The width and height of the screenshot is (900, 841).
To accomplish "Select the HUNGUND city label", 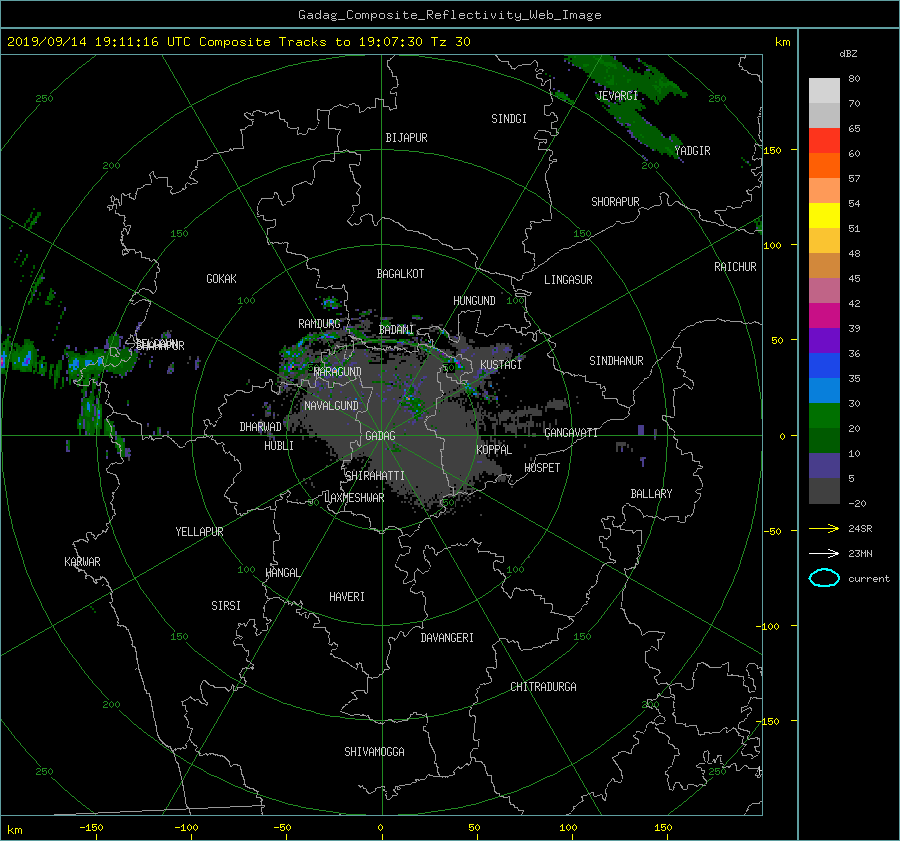I will point(474,301).
